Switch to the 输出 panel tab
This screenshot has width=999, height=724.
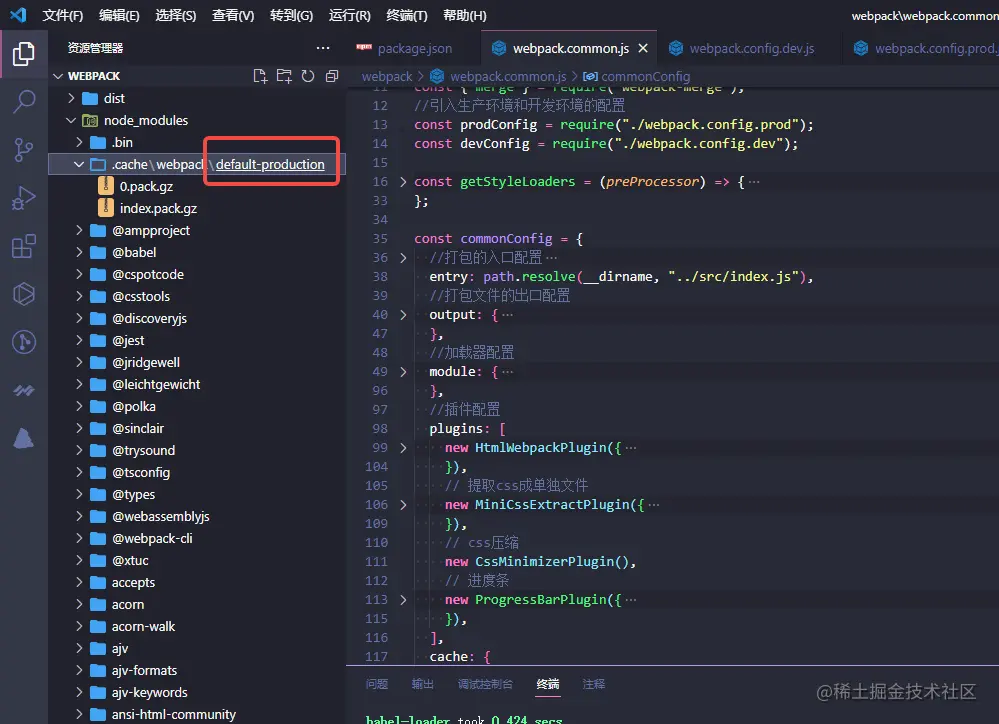point(422,684)
